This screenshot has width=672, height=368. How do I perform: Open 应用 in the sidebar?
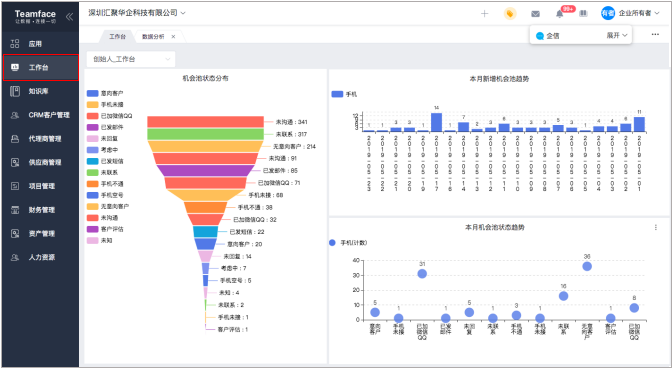(40, 44)
